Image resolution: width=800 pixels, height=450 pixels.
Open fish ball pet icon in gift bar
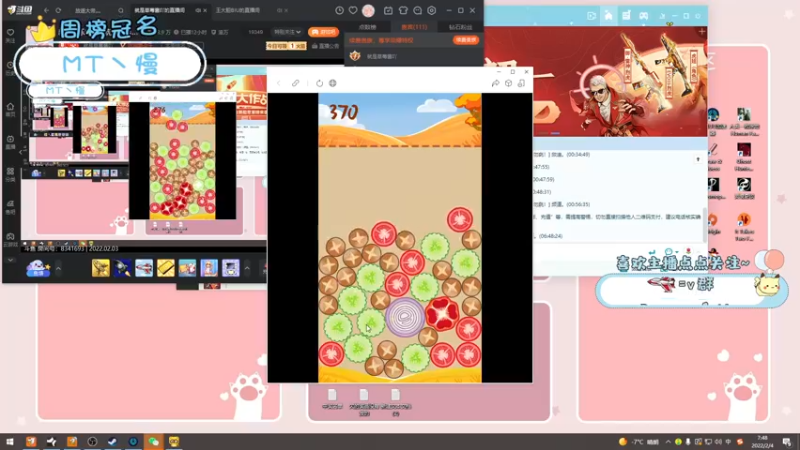tap(38, 268)
